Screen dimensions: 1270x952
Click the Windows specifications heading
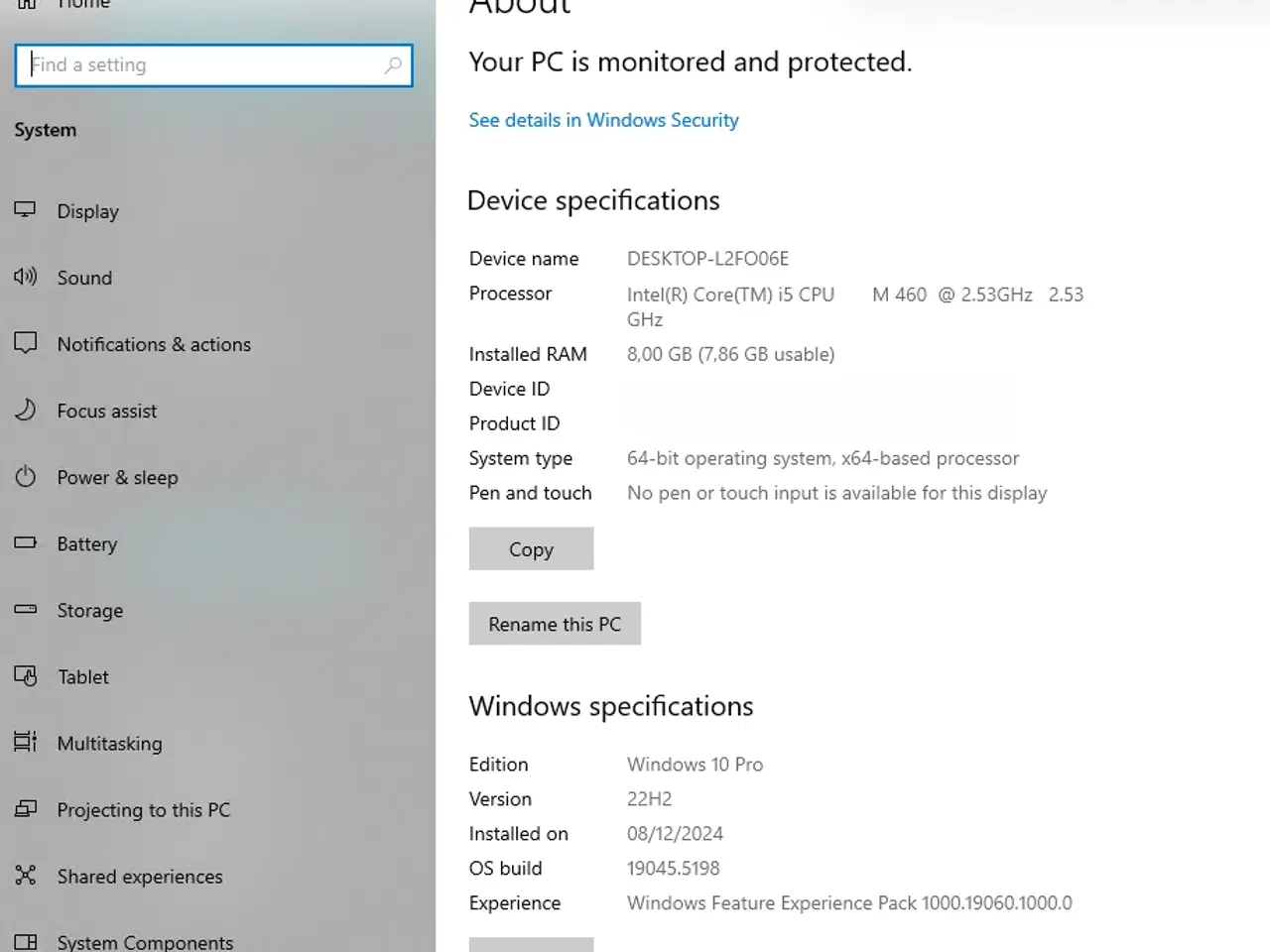[611, 706]
